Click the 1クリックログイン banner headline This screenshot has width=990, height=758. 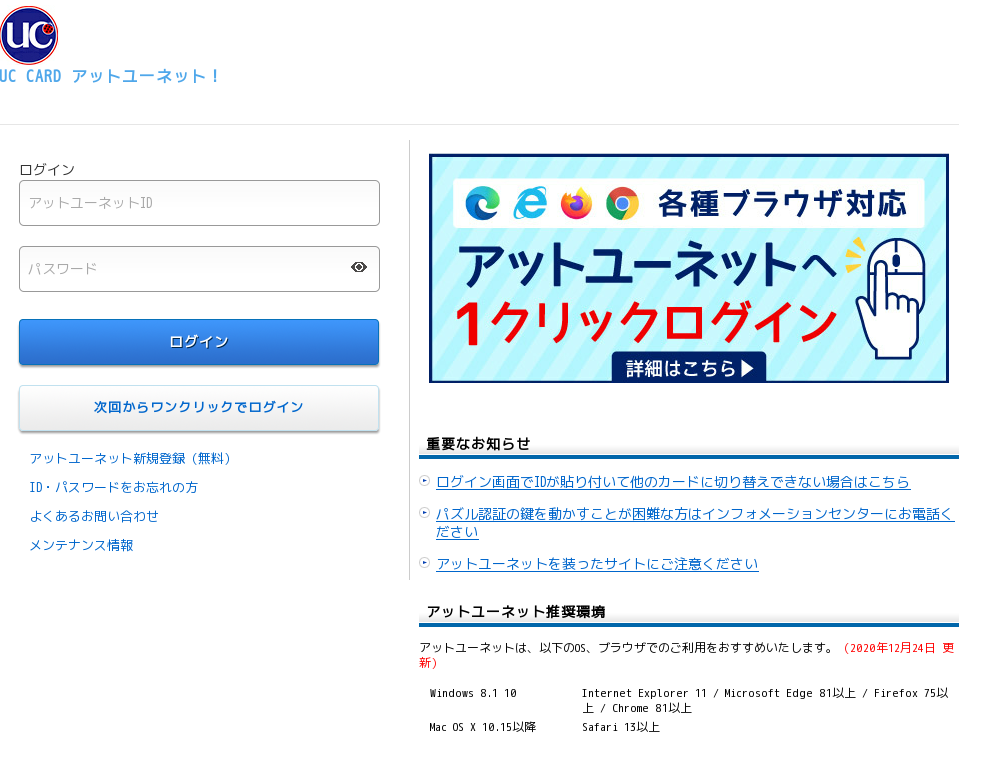pyautogui.click(x=646, y=323)
